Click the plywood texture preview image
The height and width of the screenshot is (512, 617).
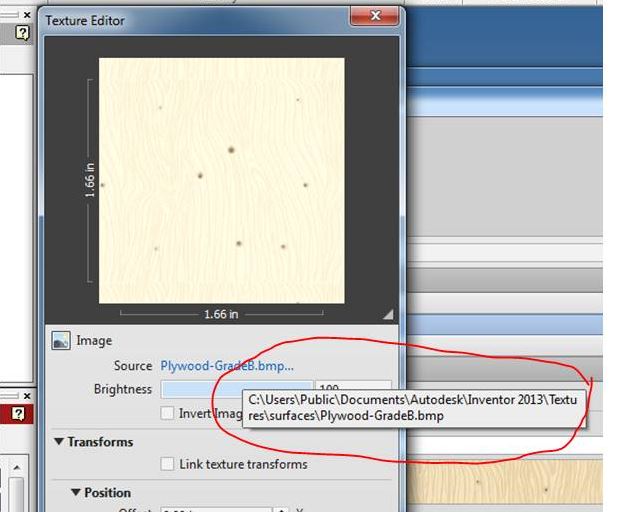[222, 181]
